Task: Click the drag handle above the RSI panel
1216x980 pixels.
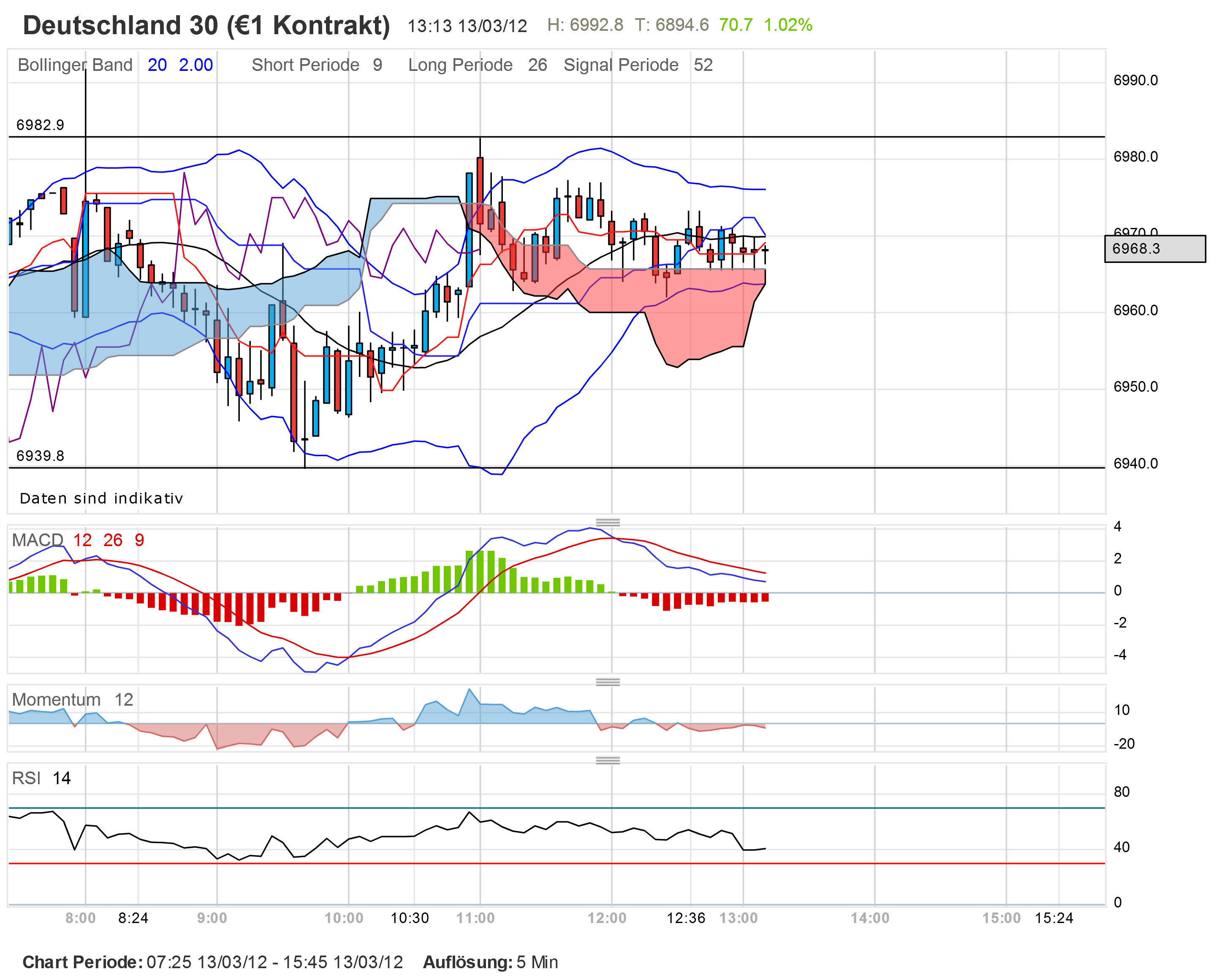Action: (608, 761)
